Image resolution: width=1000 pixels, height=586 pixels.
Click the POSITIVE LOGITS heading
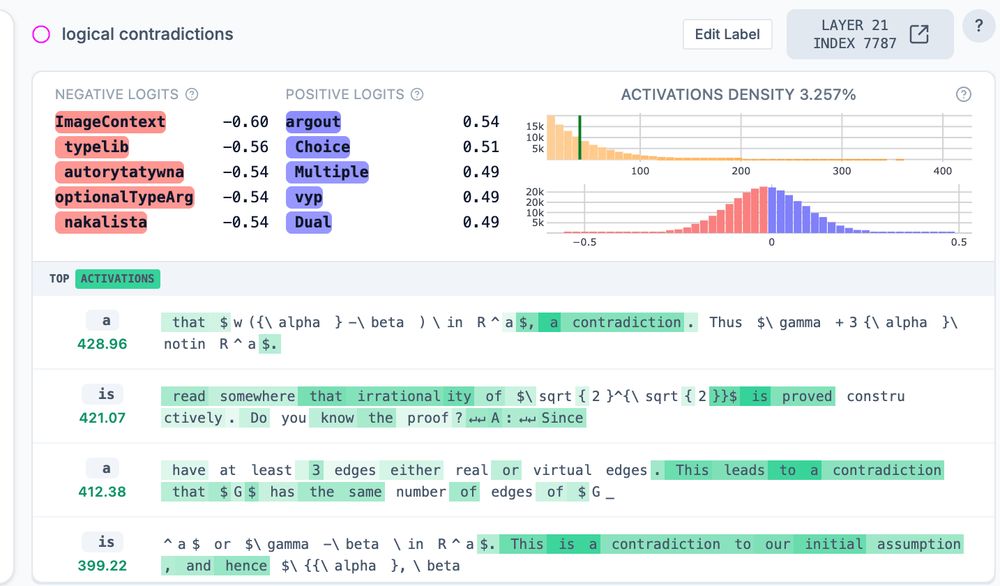345,94
